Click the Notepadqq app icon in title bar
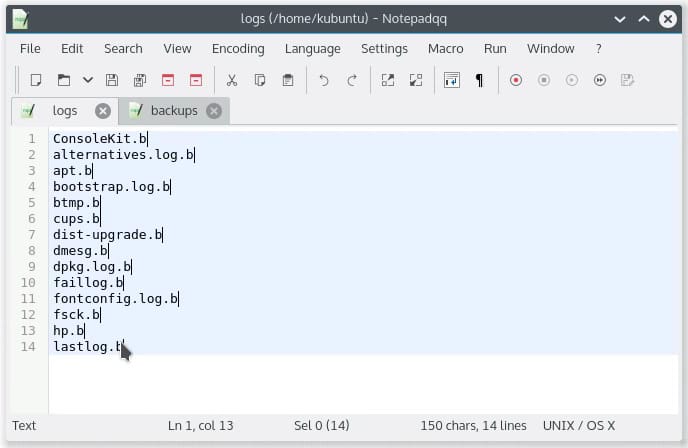Screen dimensions: 688x448 (x=21, y=19)
